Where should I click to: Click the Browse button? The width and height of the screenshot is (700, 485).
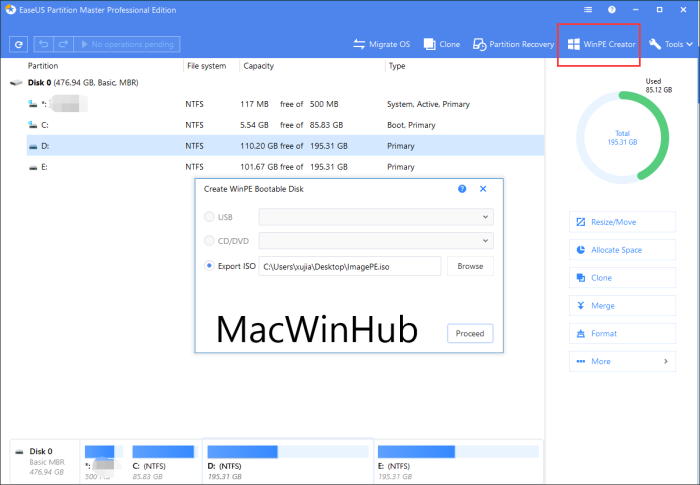point(470,266)
